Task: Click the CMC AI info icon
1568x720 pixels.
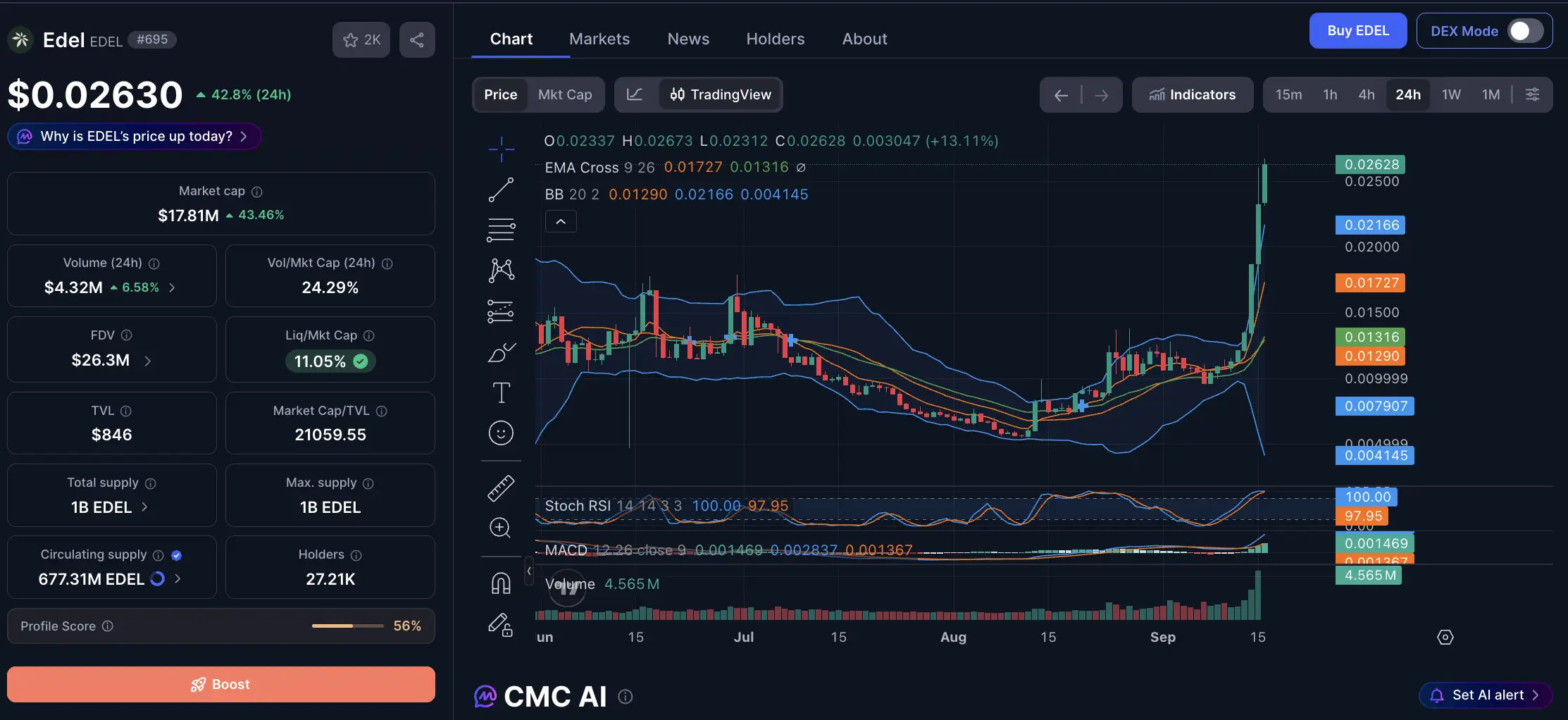Action: point(626,697)
